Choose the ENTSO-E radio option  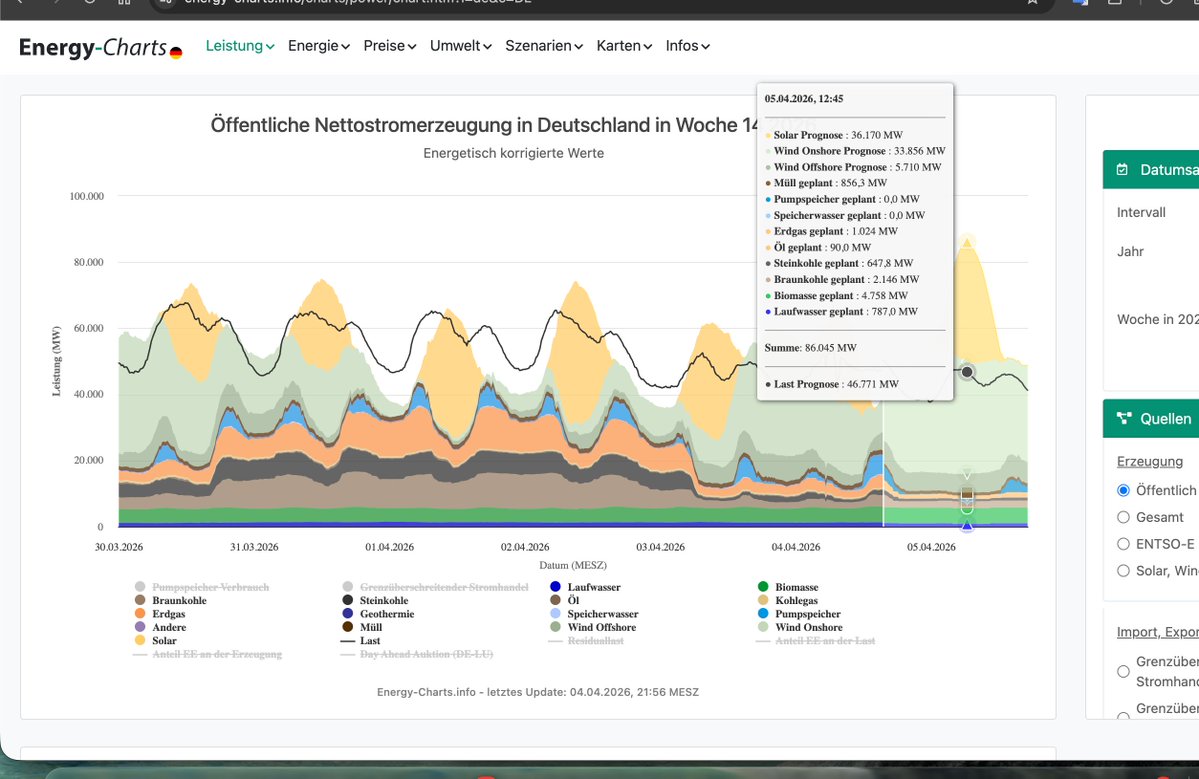click(x=1123, y=544)
